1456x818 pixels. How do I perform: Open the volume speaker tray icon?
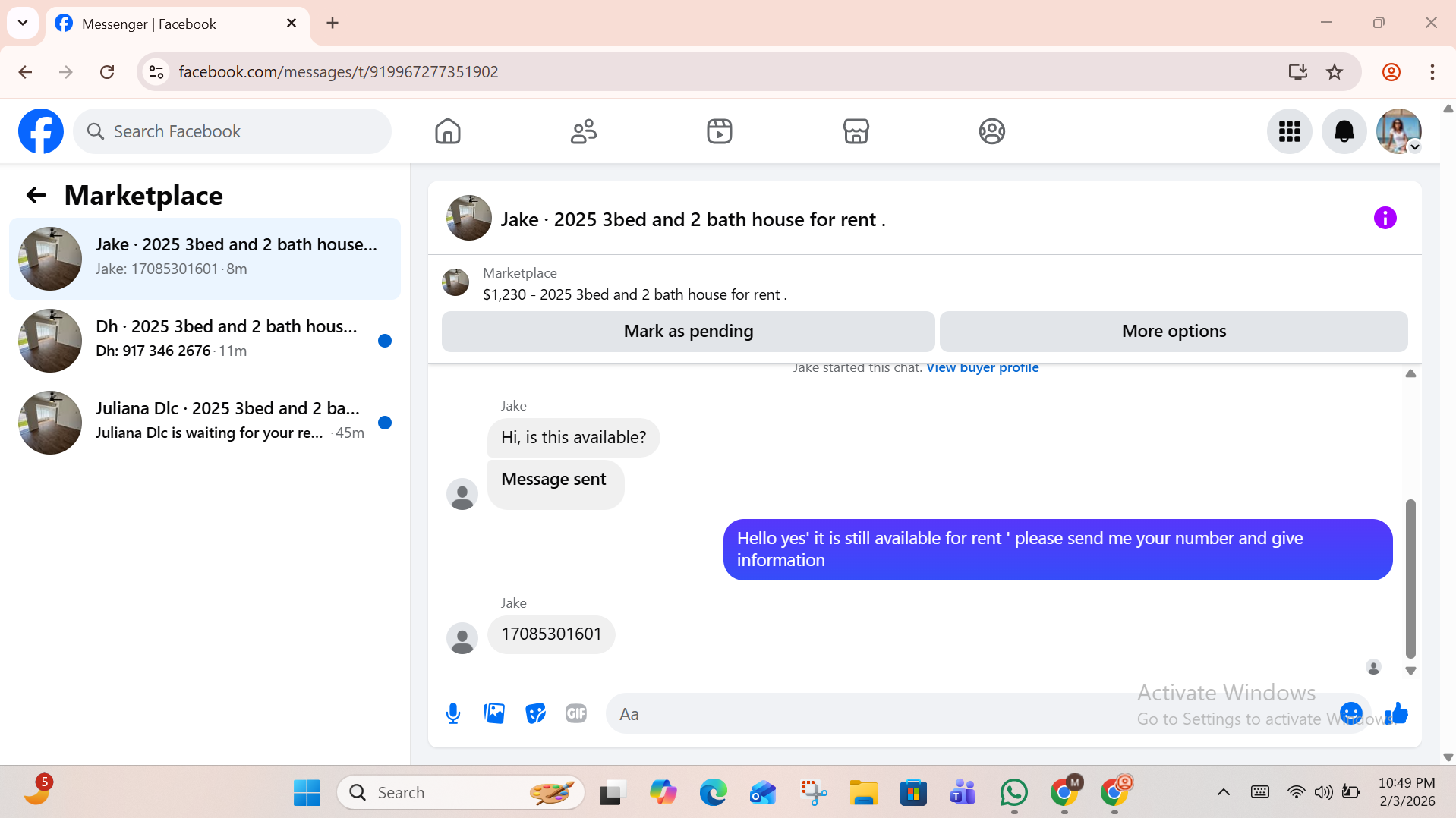pyautogui.click(x=1323, y=793)
